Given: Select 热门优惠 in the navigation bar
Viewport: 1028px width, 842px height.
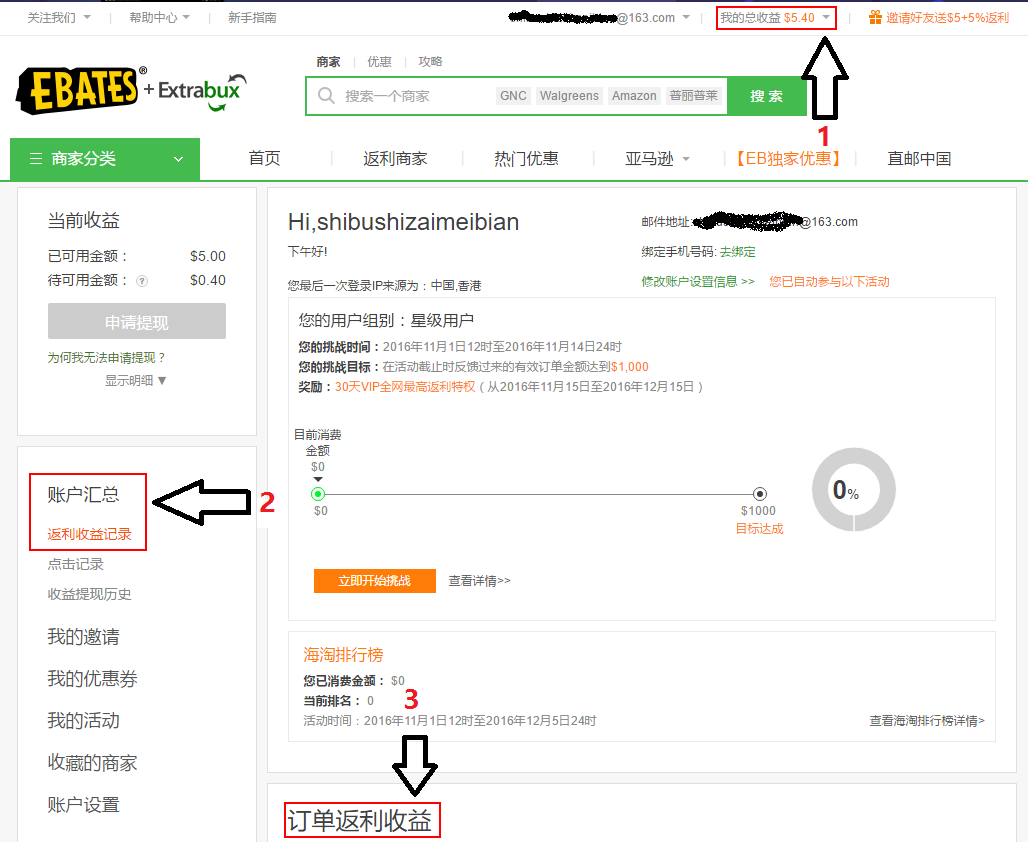Looking at the screenshot, I should tap(527, 158).
